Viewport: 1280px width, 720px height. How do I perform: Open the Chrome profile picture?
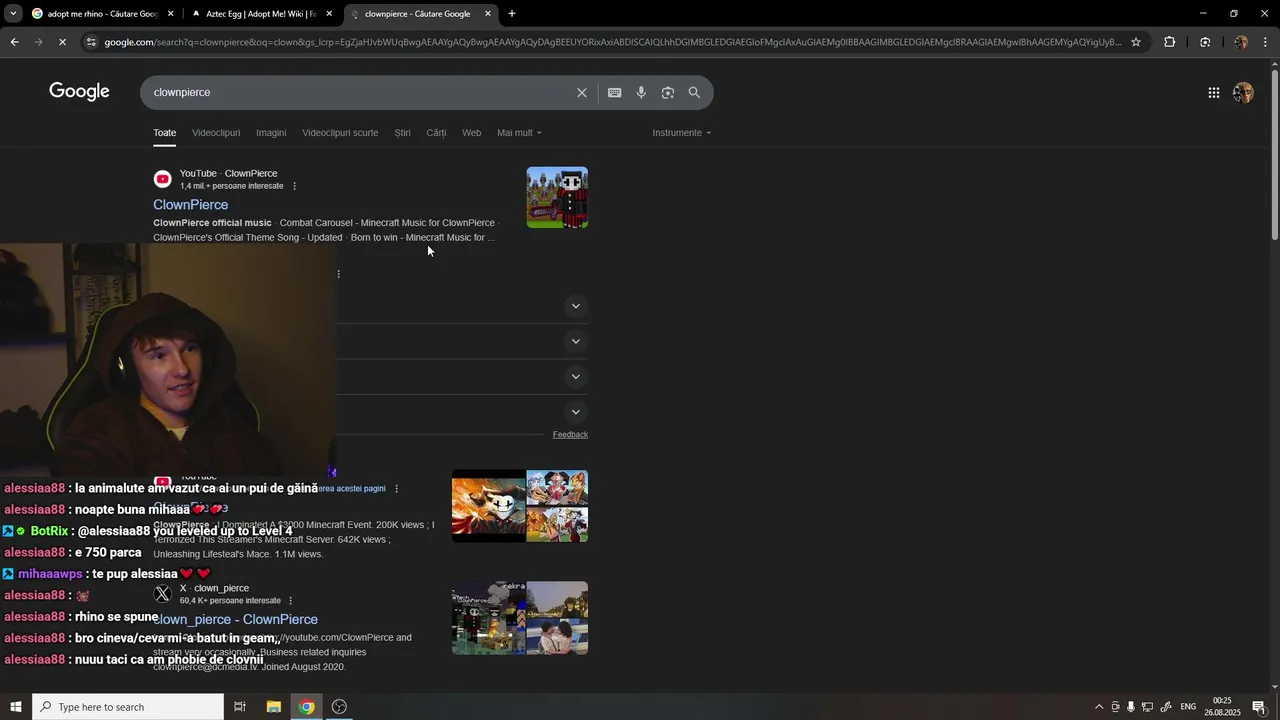[1241, 42]
